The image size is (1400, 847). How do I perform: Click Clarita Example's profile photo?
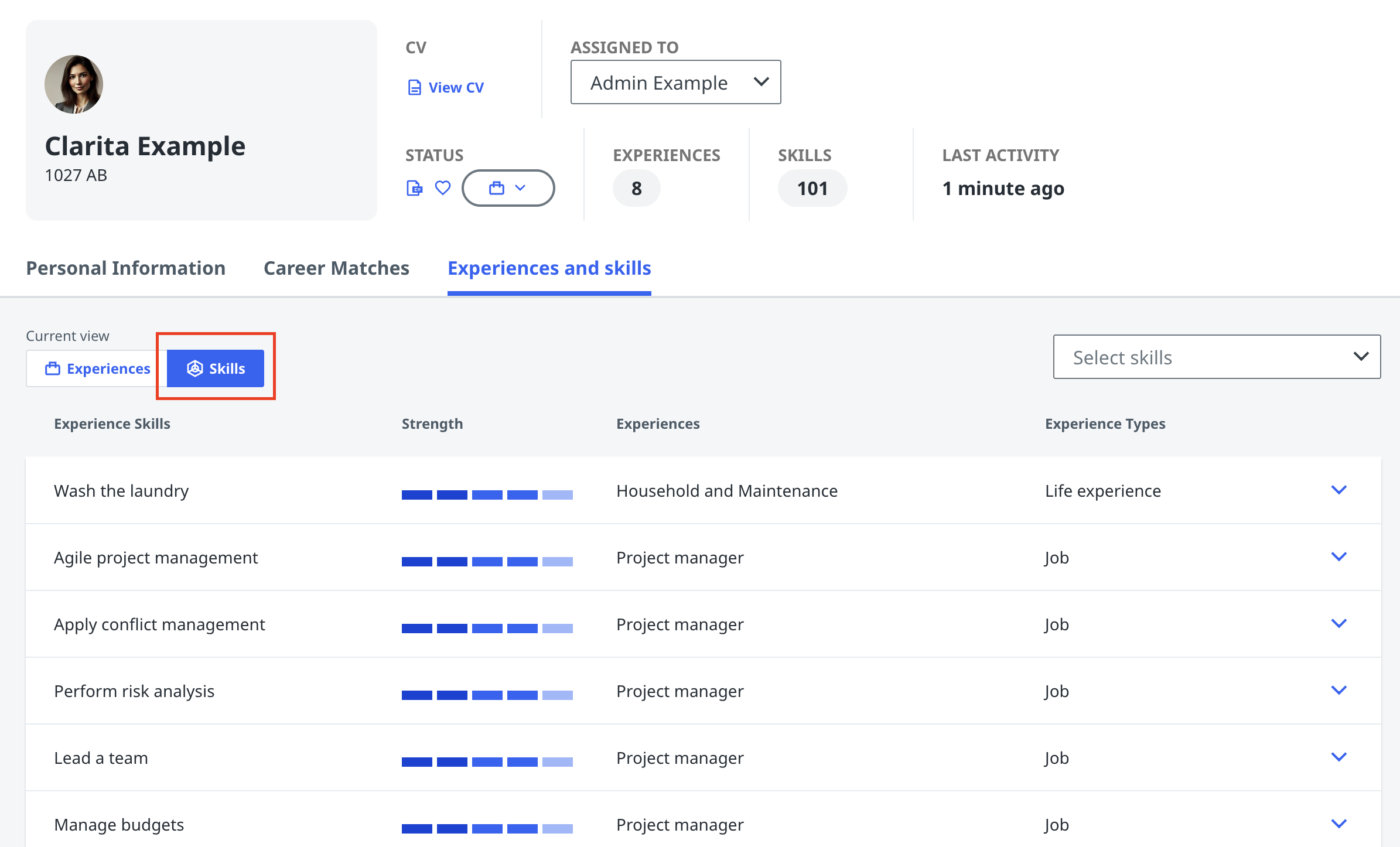coord(74,84)
